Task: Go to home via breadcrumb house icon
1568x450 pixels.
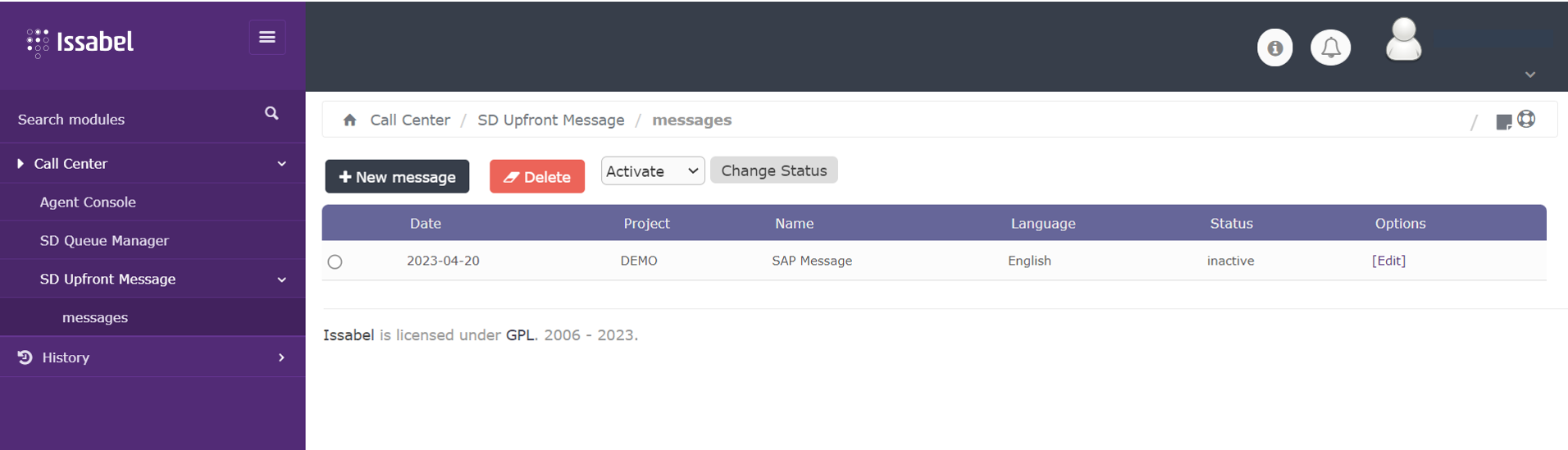Action: tap(350, 120)
